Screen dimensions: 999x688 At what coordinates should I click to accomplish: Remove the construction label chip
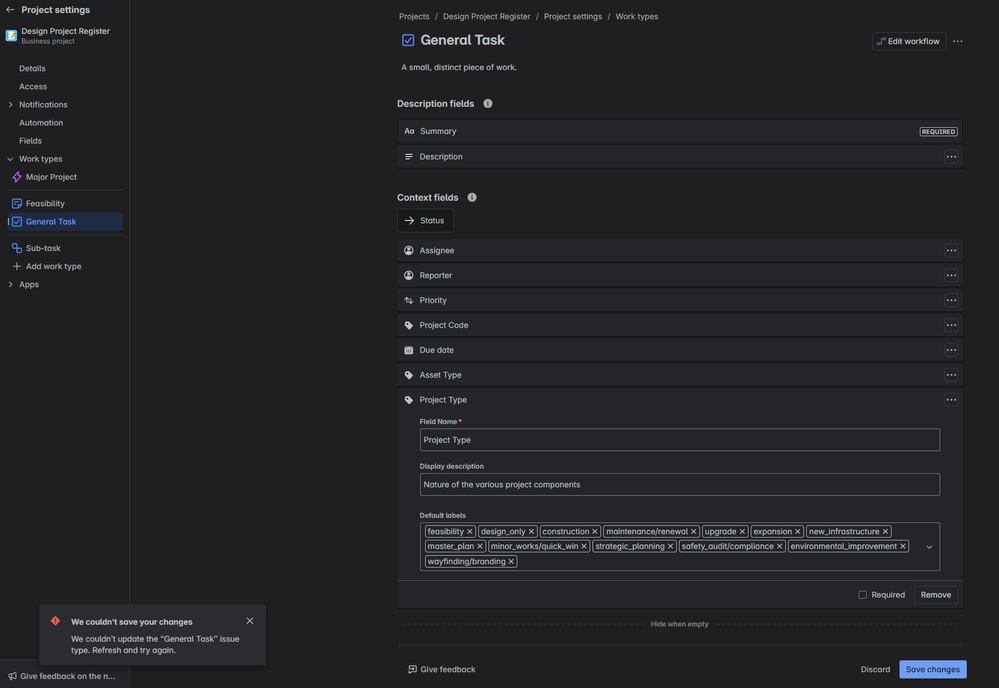(594, 531)
